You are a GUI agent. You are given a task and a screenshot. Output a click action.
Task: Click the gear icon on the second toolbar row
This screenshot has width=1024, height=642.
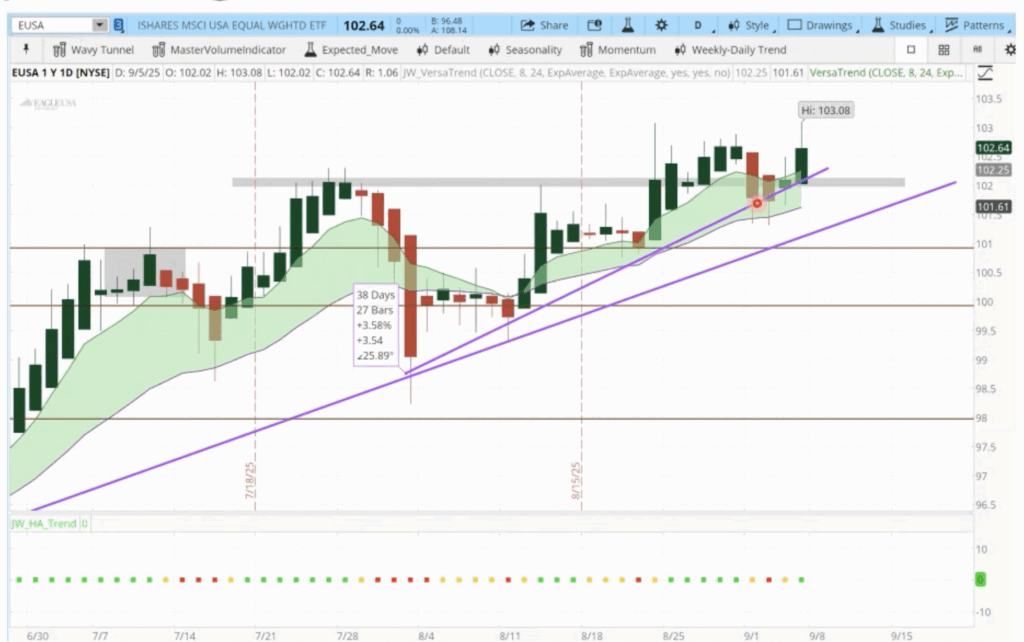1010,50
